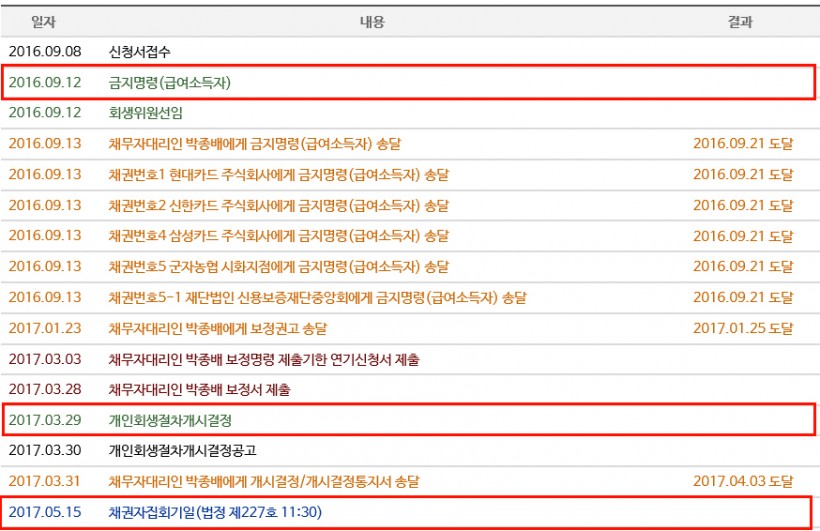Click result 2016.09.21 도달 in 삼성카드 row
Image resolution: width=820 pixels, height=531 pixels.
[743, 235]
